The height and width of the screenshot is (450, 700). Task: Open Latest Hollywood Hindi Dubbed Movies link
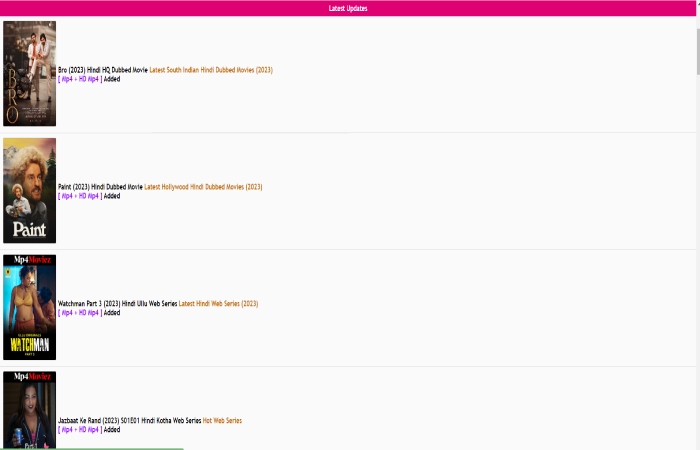[x=203, y=187]
